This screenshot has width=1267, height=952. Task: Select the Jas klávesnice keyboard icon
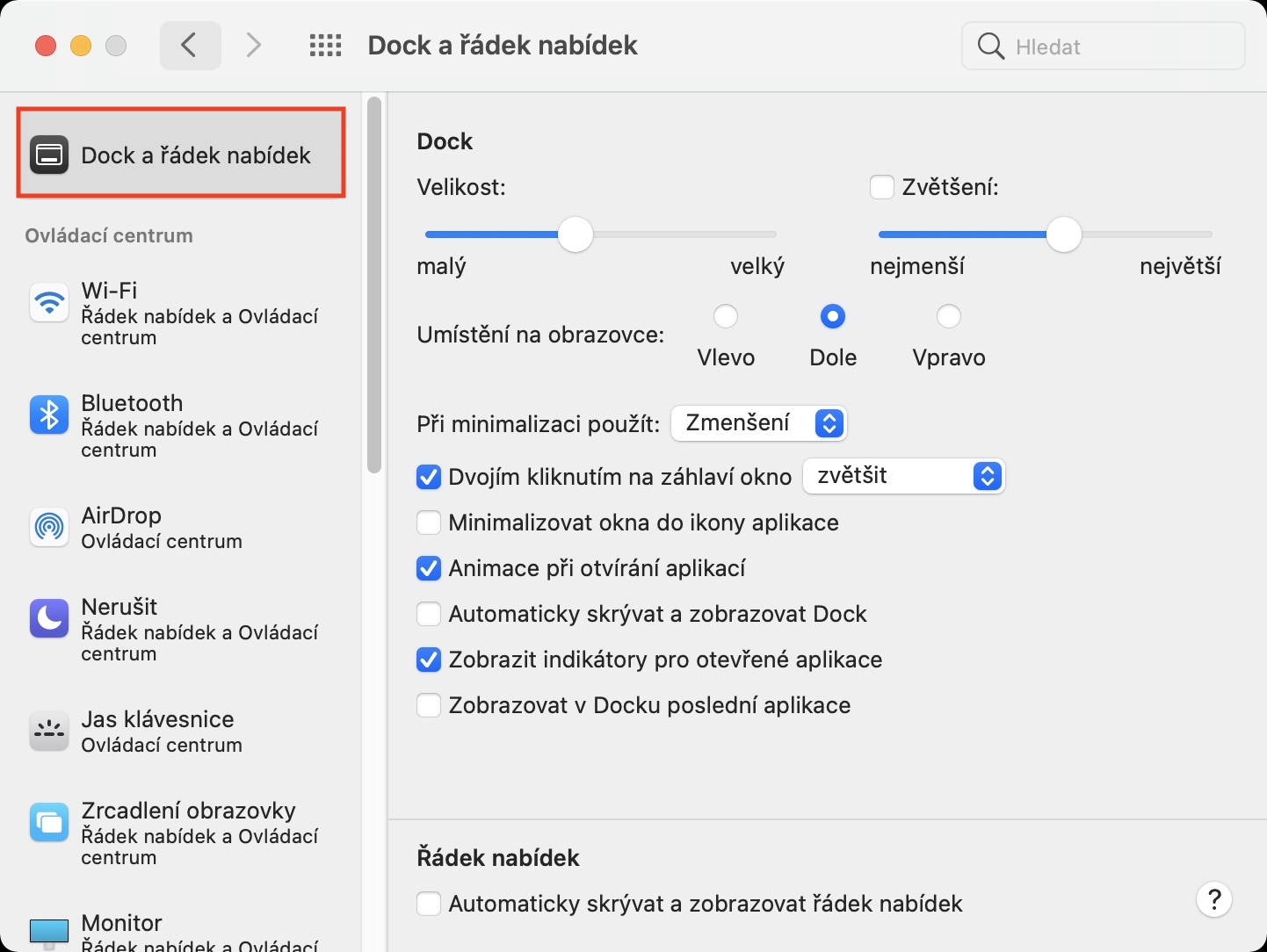tap(49, 732)
